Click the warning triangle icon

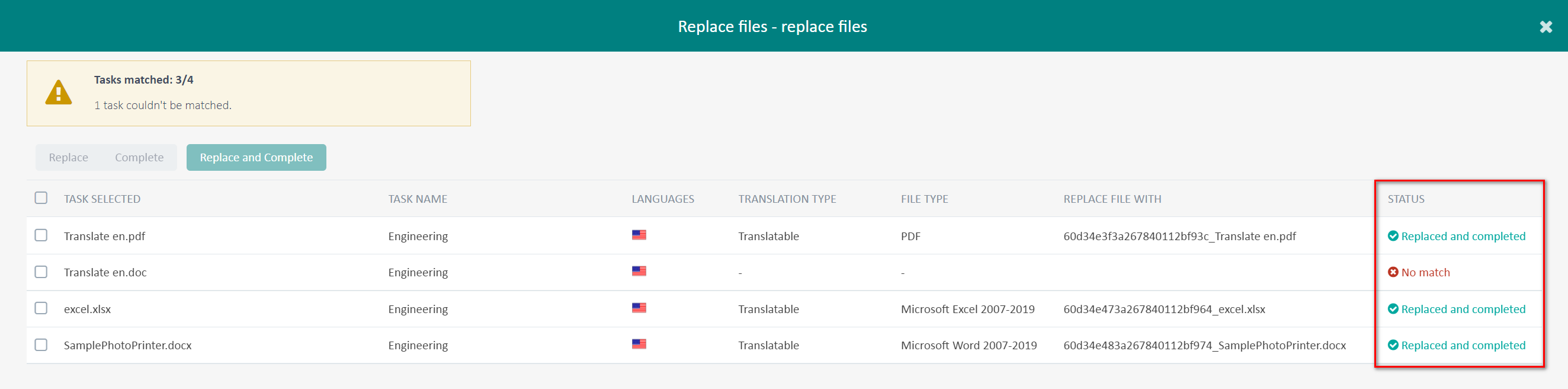pos(59,93)
